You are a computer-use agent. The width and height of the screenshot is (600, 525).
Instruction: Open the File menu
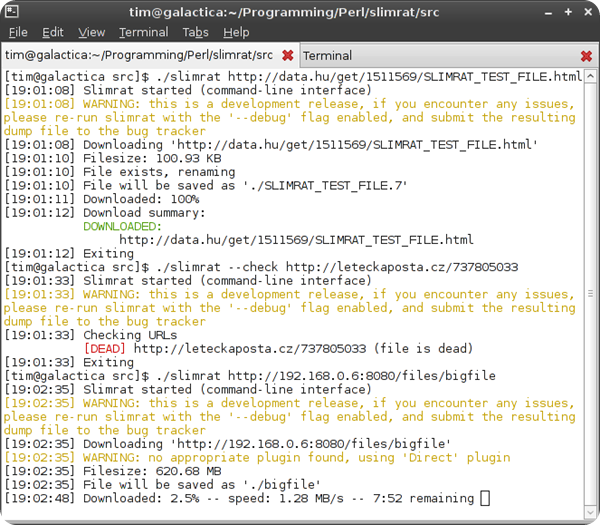[18, 33]
